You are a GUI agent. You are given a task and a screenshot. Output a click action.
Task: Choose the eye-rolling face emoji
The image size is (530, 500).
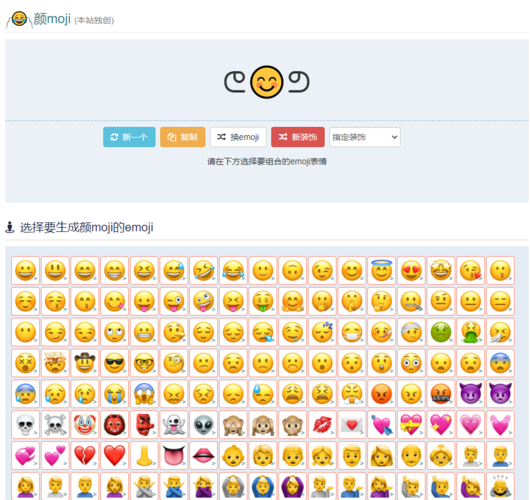click(x=115, y=332)
